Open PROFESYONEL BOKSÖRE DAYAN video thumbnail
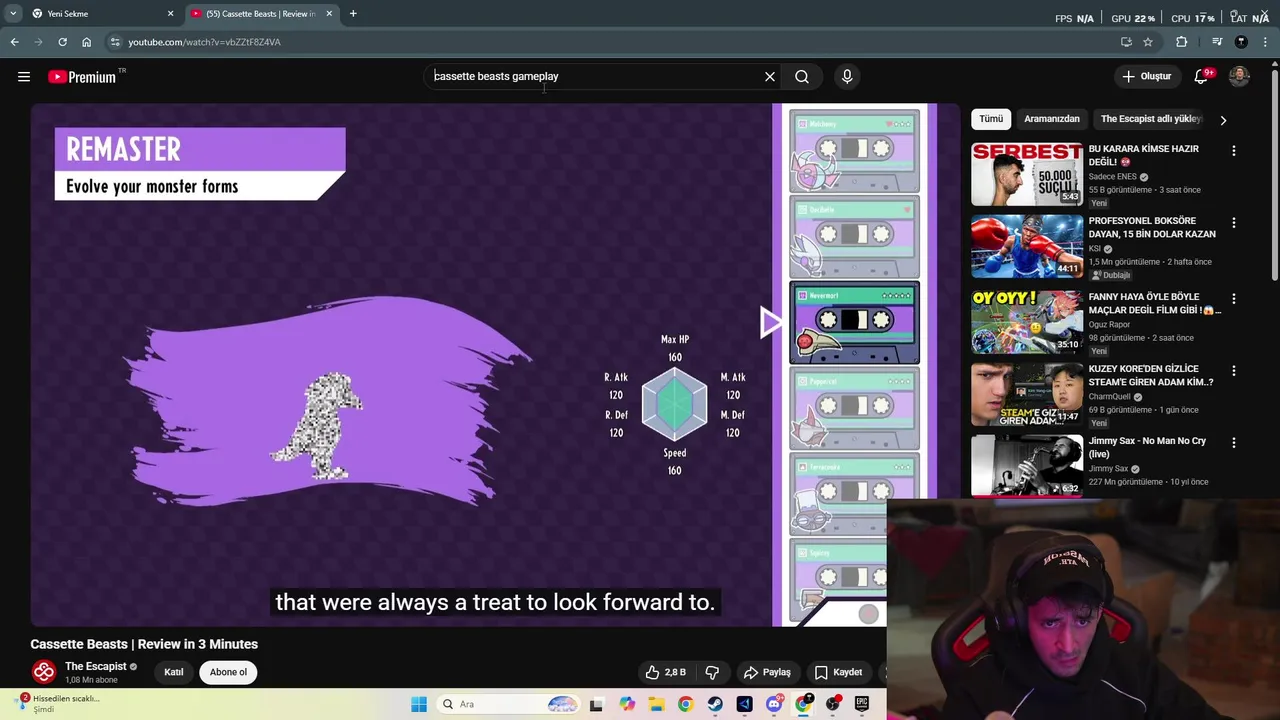Viewport: 1280px width, 720px height. coord(1027,246)
